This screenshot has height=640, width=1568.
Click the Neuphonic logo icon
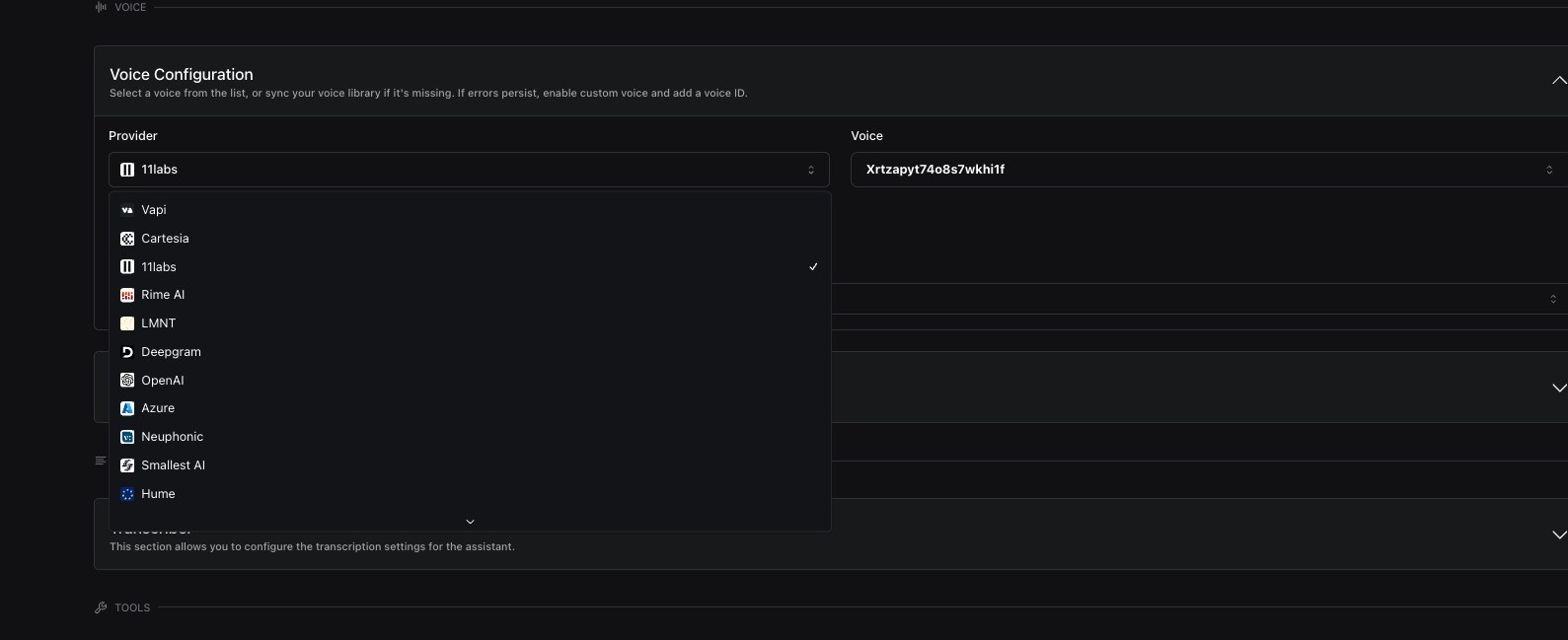coord(127,437)
